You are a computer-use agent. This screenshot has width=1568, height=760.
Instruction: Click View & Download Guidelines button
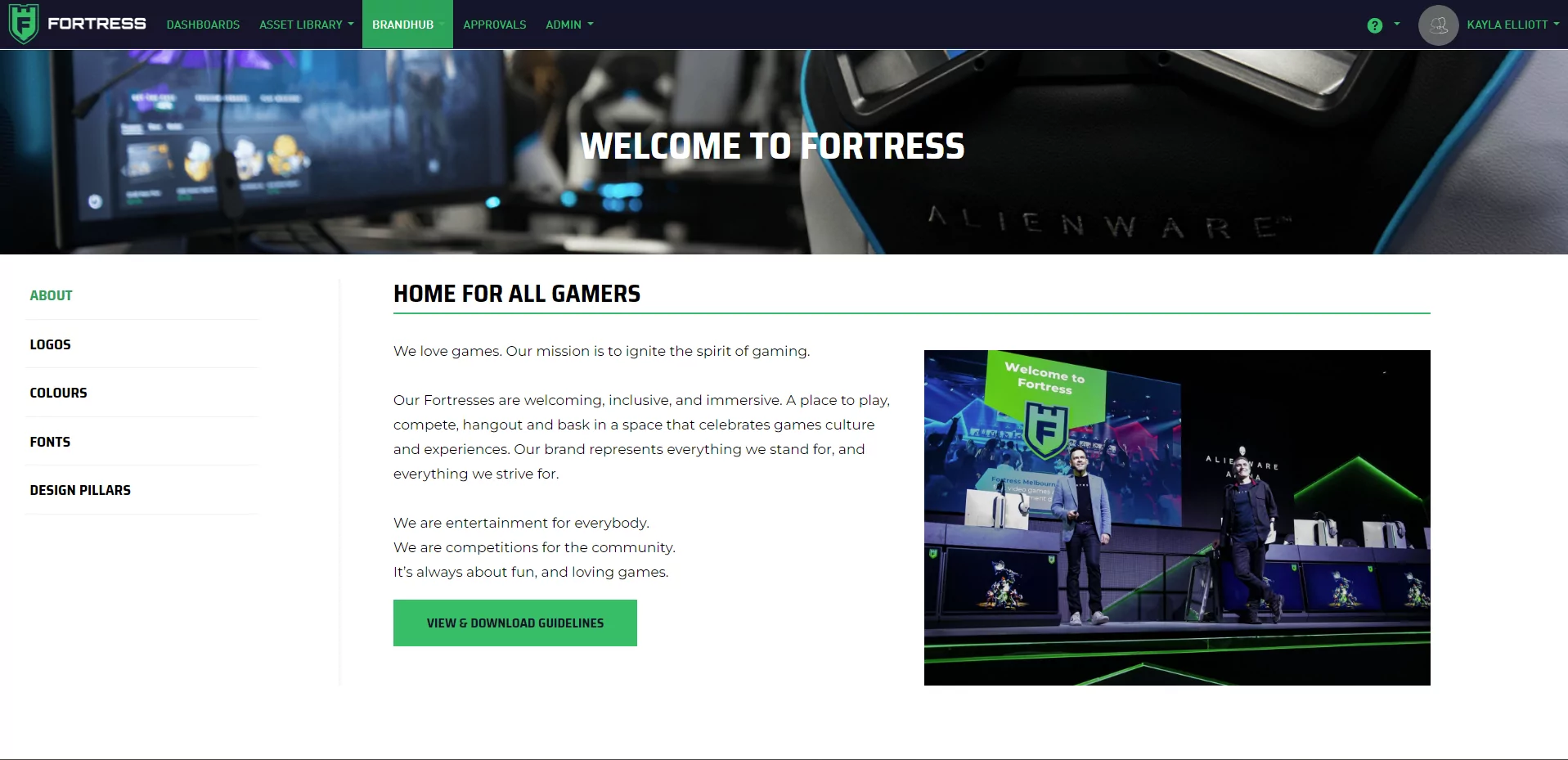pyautogui.click(x=515, y=623)
